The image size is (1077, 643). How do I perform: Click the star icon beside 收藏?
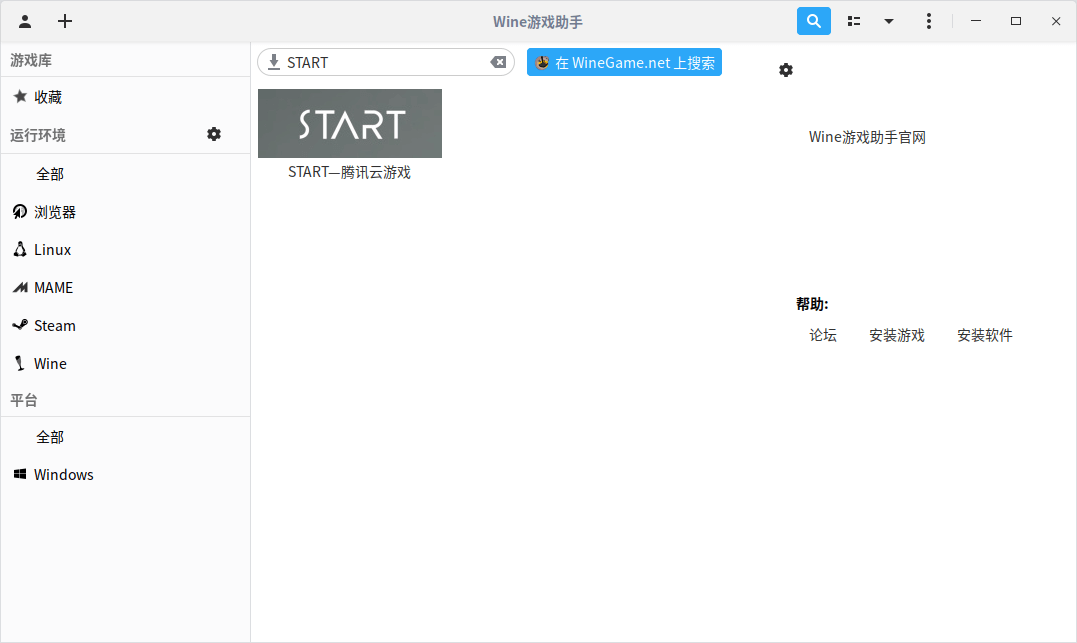pos(21,97)
